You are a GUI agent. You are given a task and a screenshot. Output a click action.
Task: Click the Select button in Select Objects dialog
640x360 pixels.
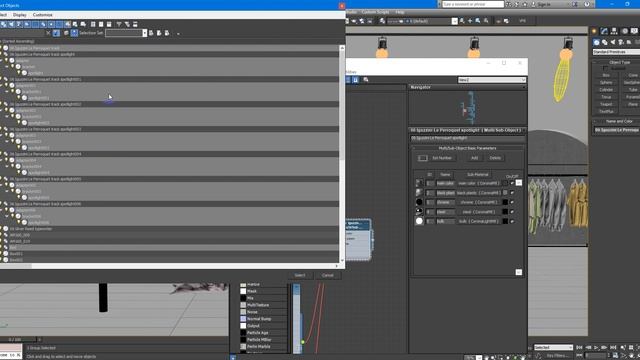300,276
